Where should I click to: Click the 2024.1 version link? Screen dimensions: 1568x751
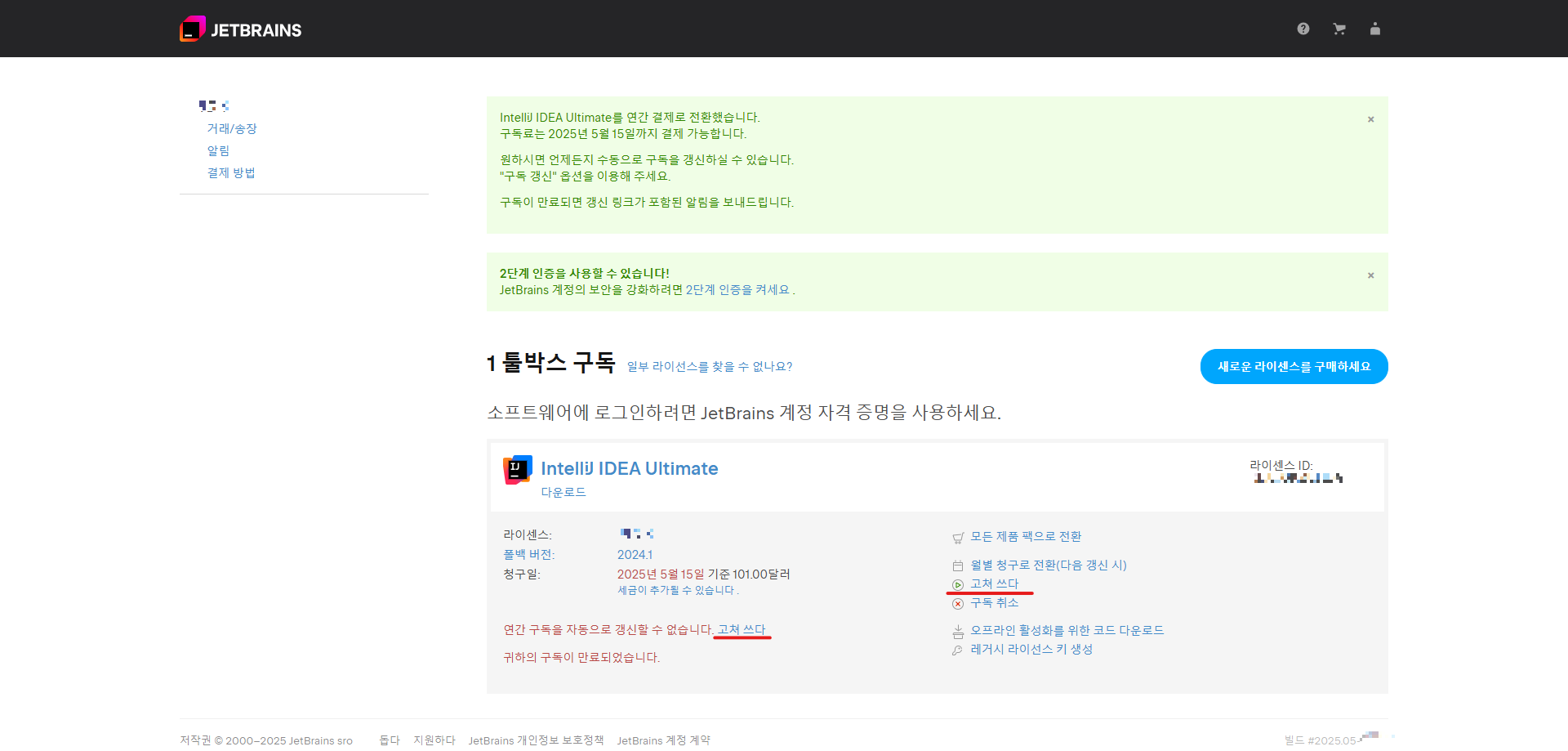635,554
